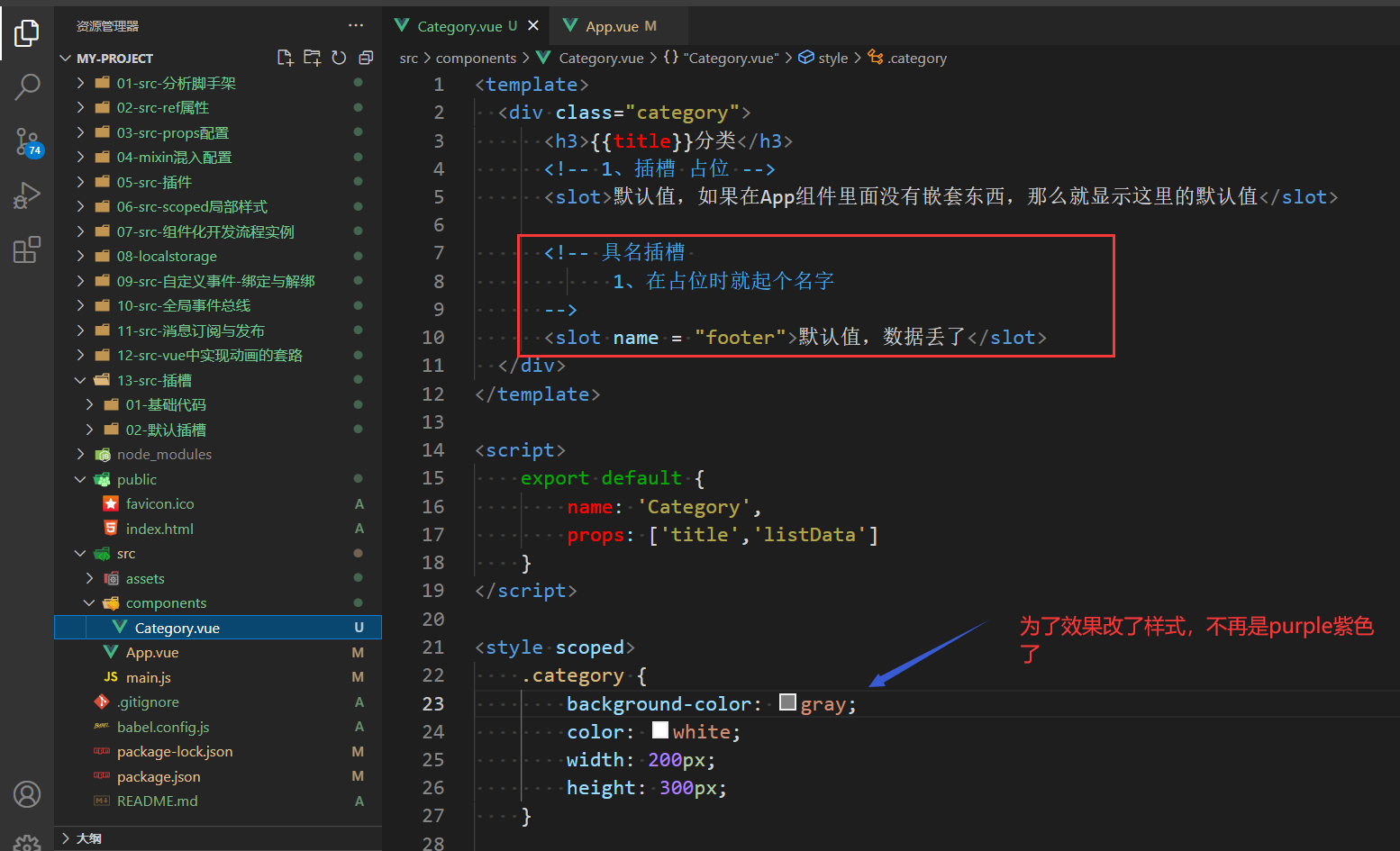Close the Category.vue editor tab

click(533, 26)
